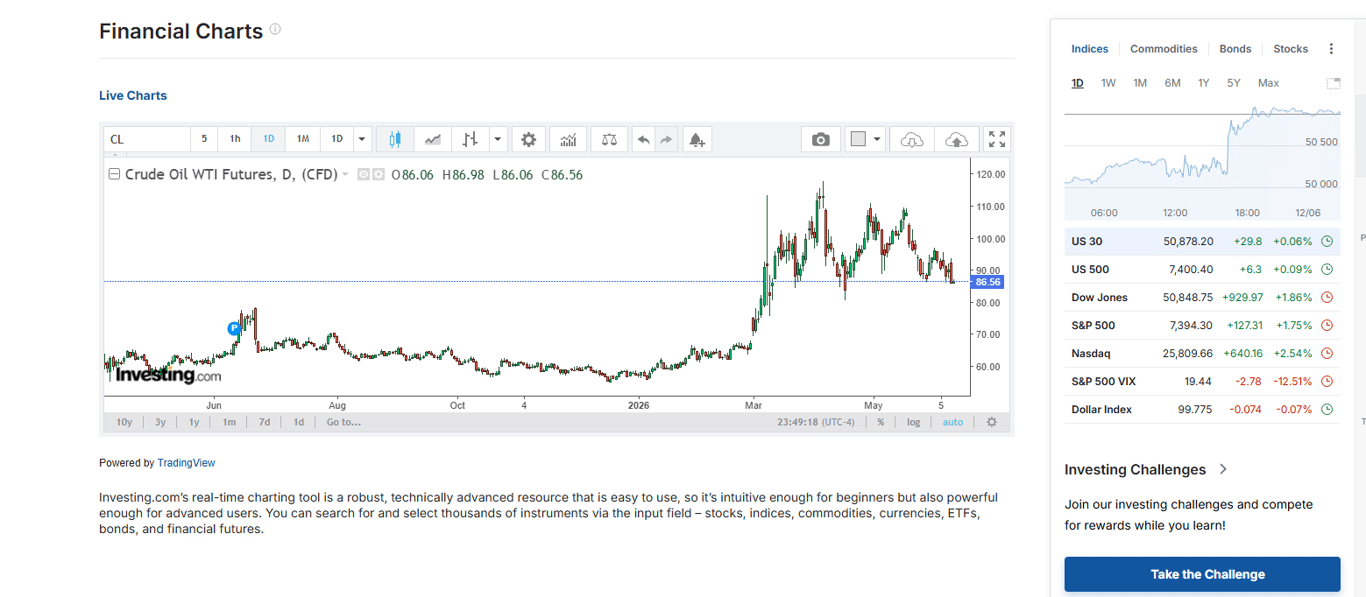Image resolution: width=1366 pixels, height=597 pixels.
Task: Click the indices mini line chart
Action: tap(1202, 150)
